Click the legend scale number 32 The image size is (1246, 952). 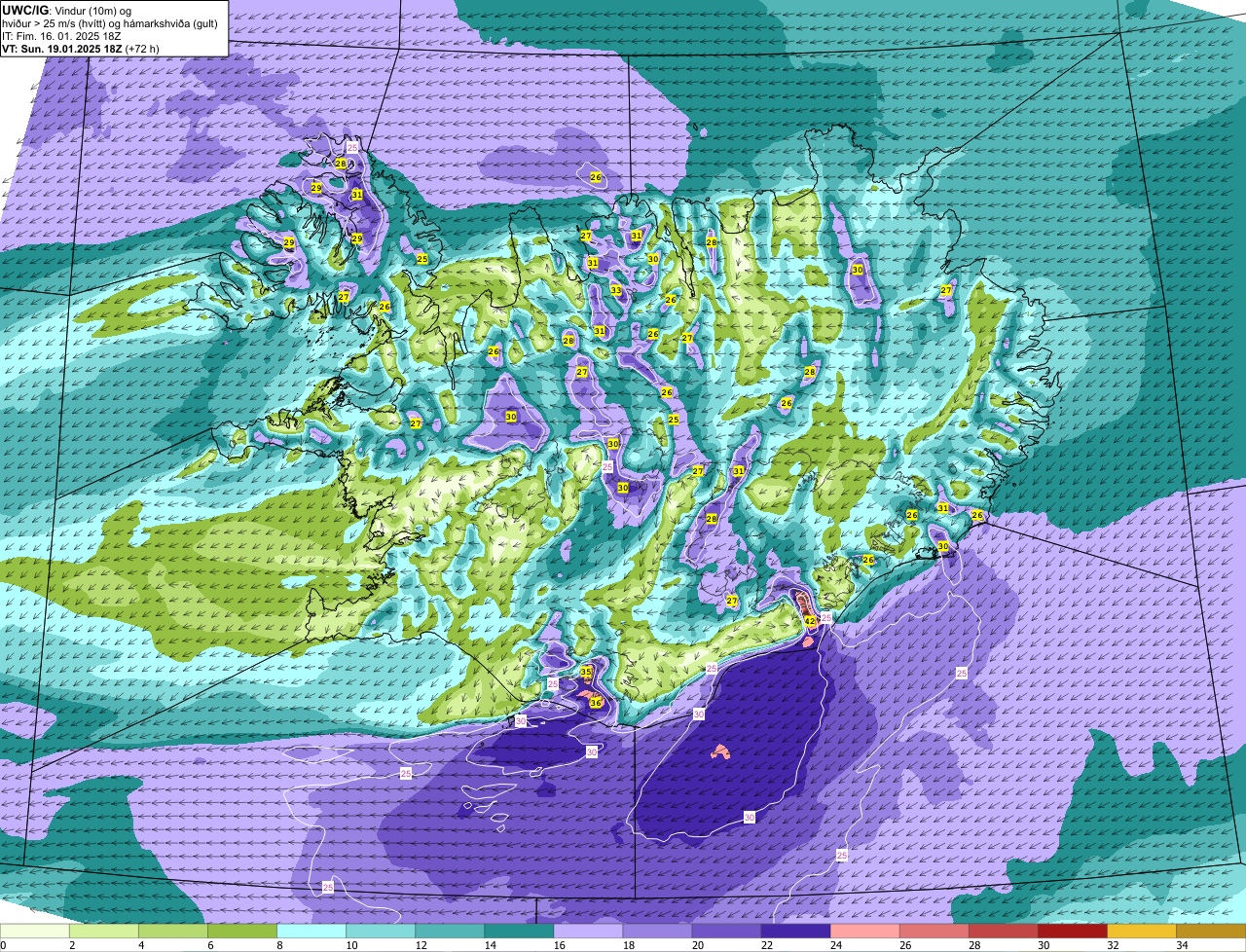pyautogui.click(x=1113, y=945)
